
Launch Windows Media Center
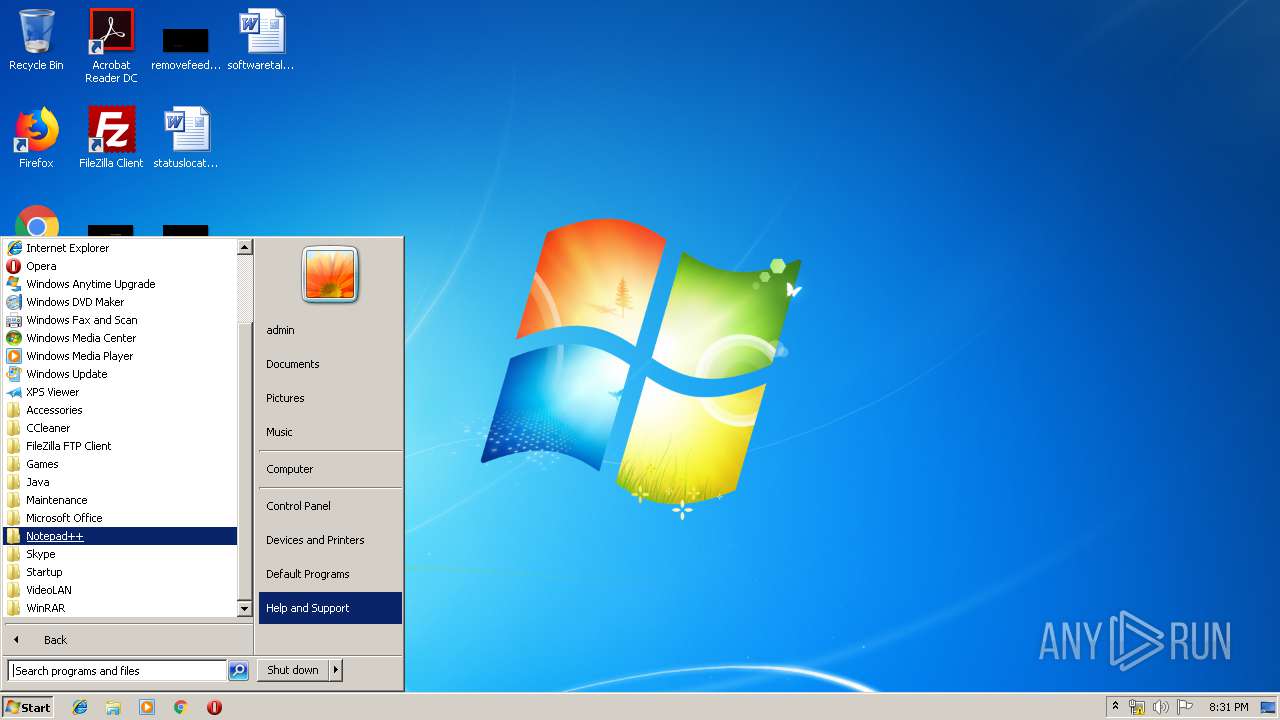click(x=120, y=338)
